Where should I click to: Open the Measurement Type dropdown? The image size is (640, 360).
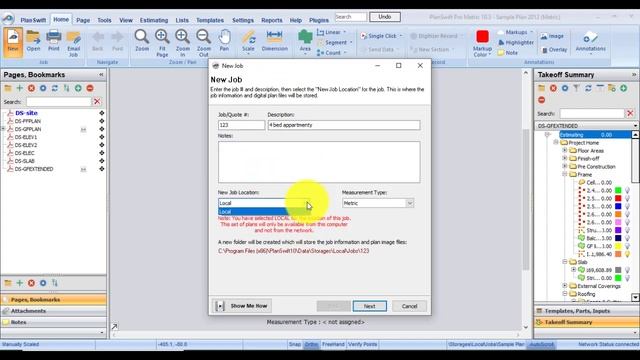click(x=409, y=203)
